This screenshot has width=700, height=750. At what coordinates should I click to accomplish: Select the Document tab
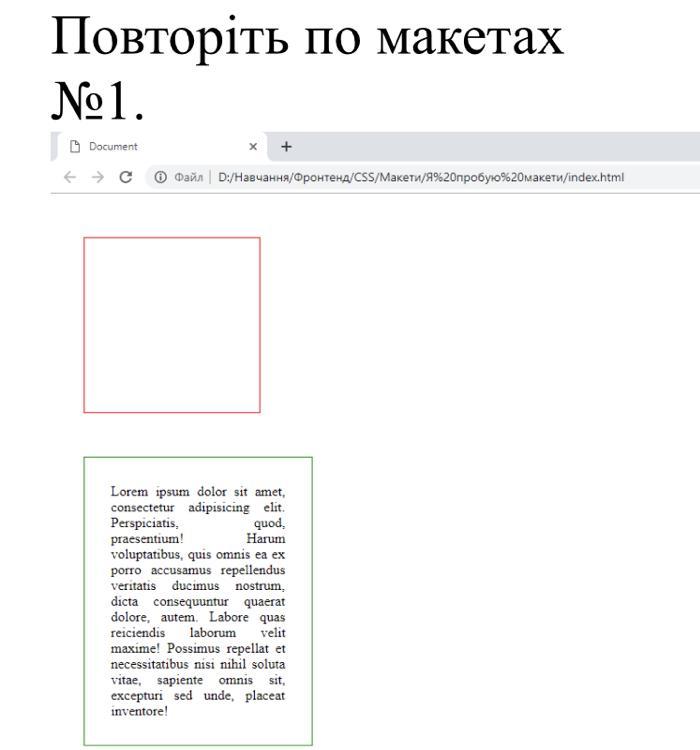tap(162, 146)
